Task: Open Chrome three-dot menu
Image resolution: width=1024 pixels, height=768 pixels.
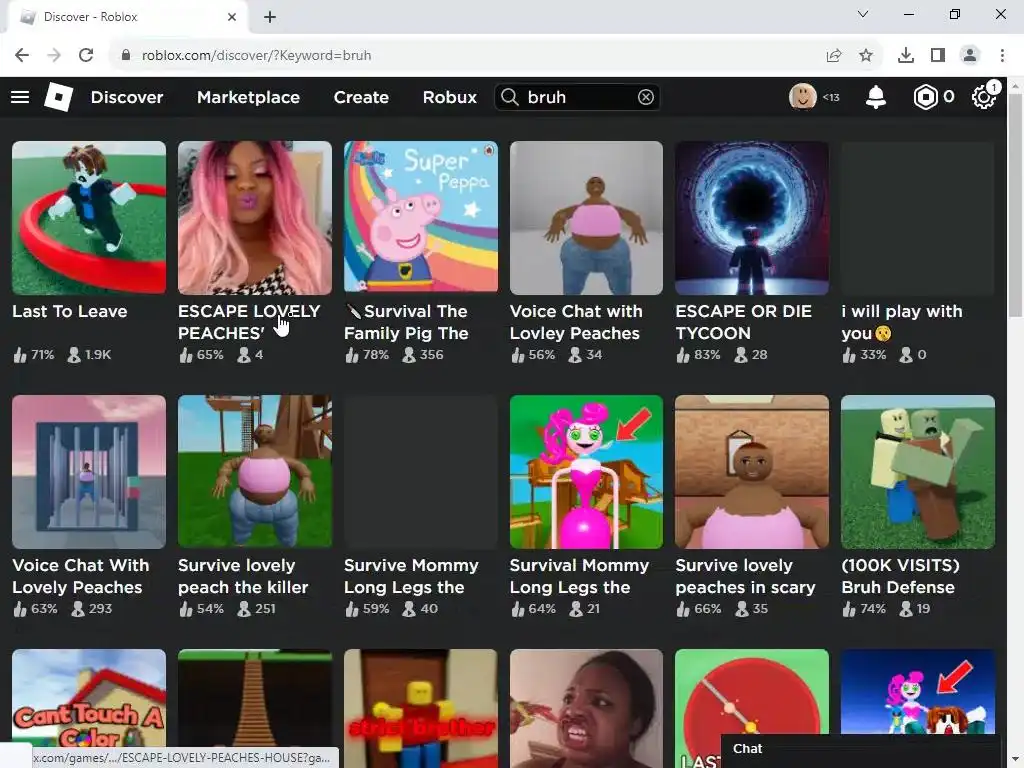Action: coord(1002,55)
